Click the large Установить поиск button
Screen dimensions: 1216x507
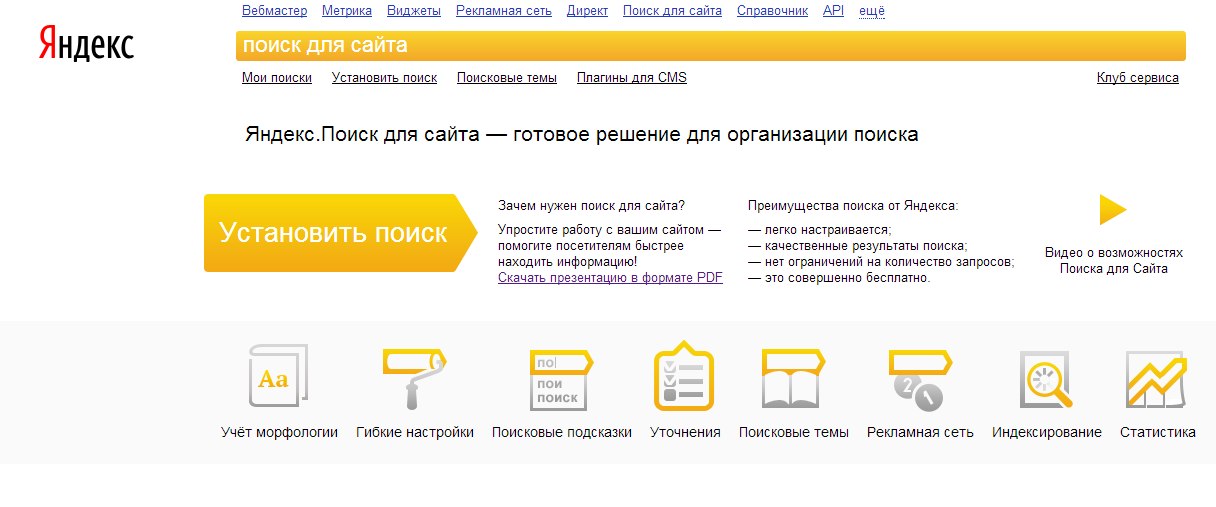pos(340,233)
